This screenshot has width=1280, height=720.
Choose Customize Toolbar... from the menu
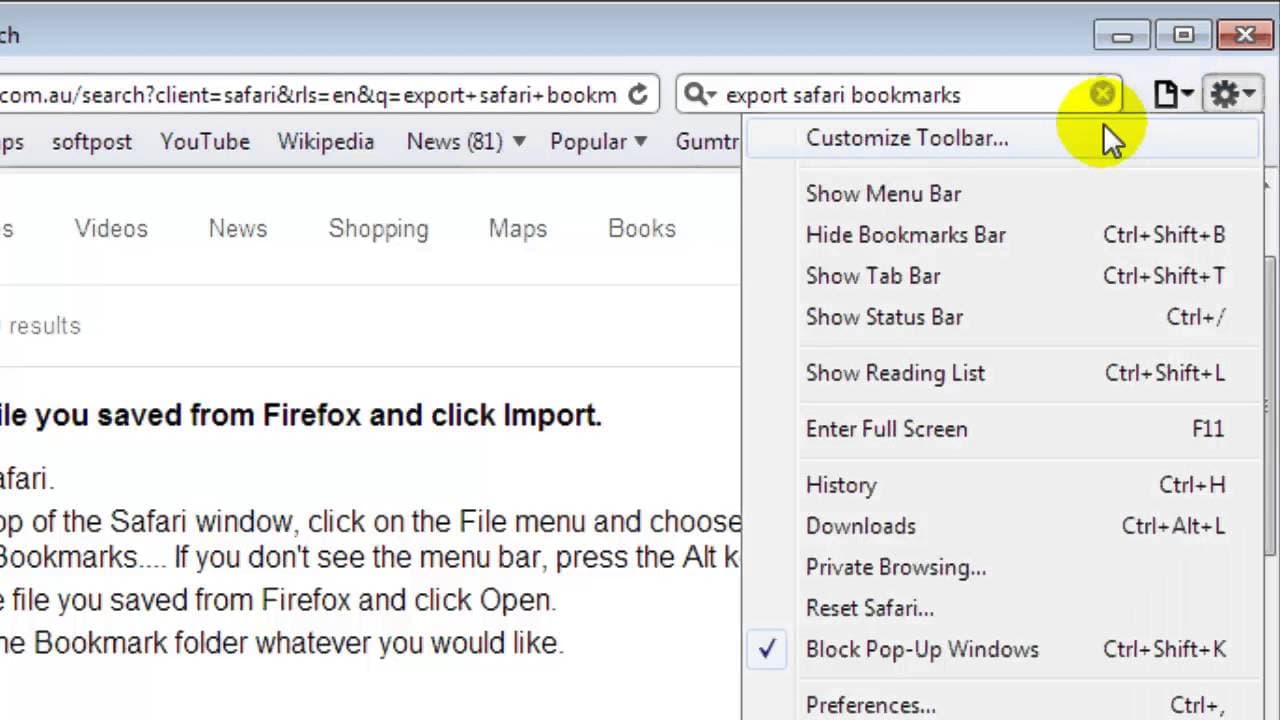pyautogui.click(x=1003, y=138)
